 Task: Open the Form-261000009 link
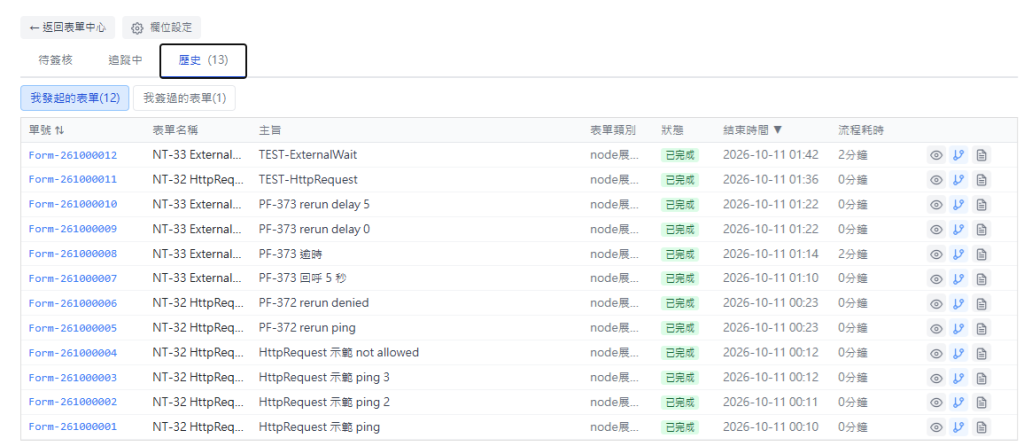[x=73, y=230]
